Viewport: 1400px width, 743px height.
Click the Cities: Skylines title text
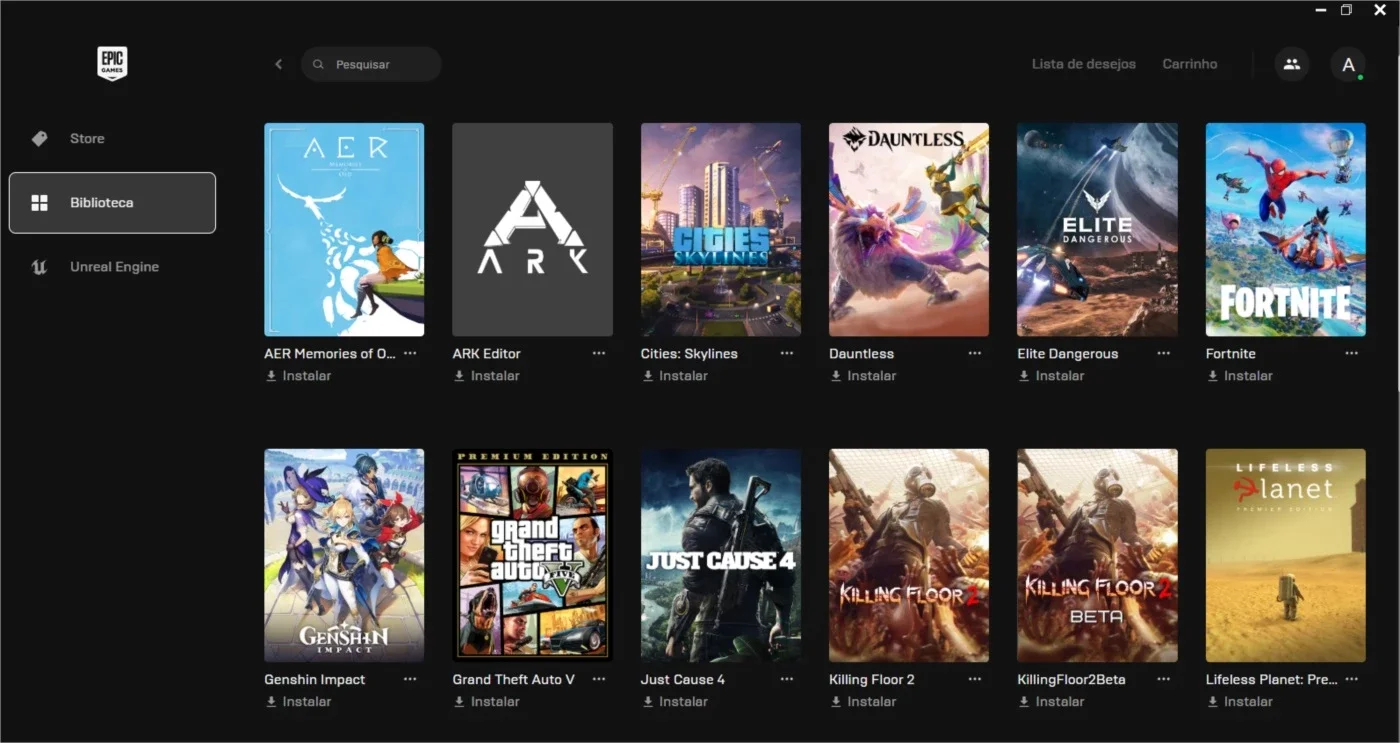(x=689, y=353)
